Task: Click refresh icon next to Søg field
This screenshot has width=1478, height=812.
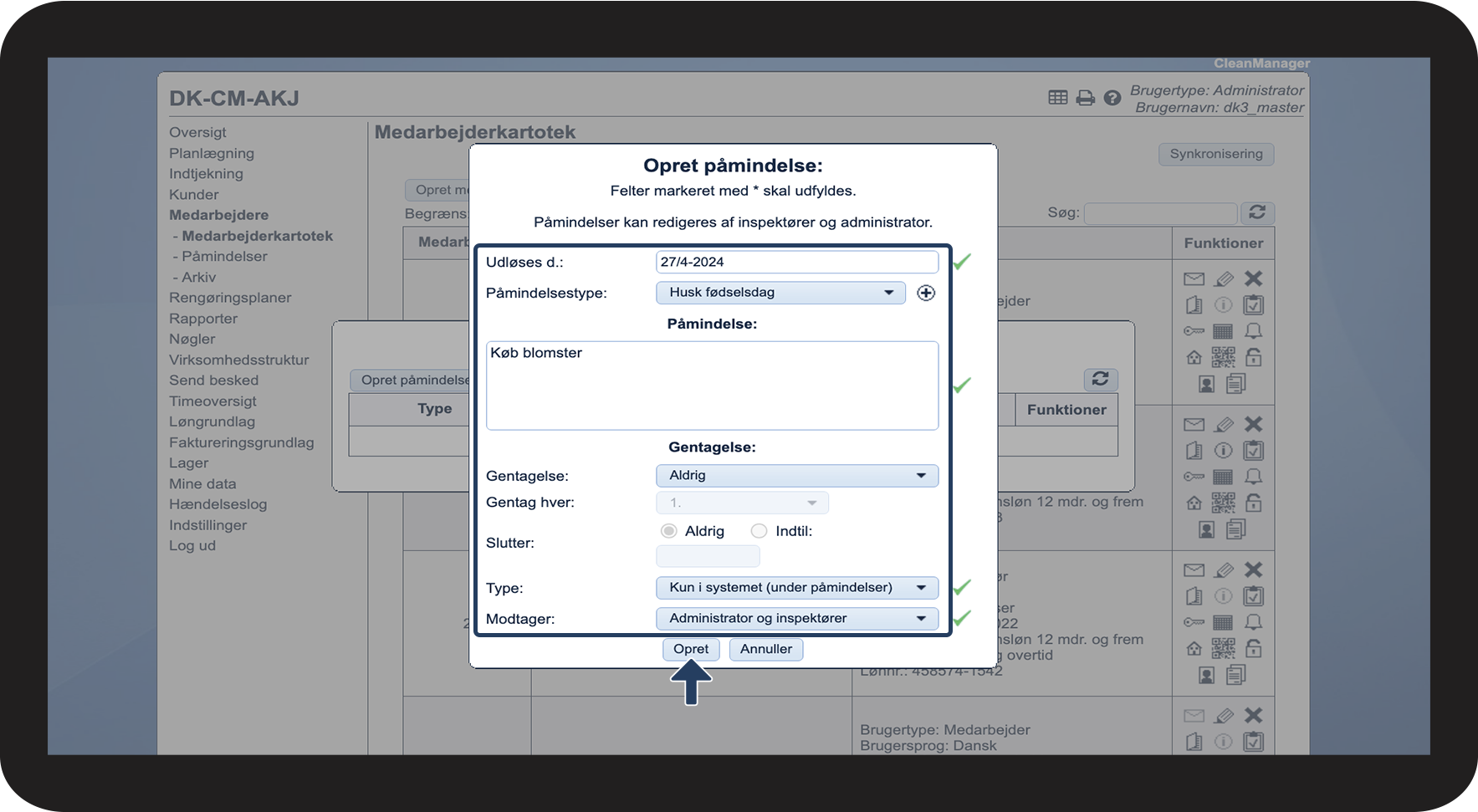Action: (x=1256, y=212)
